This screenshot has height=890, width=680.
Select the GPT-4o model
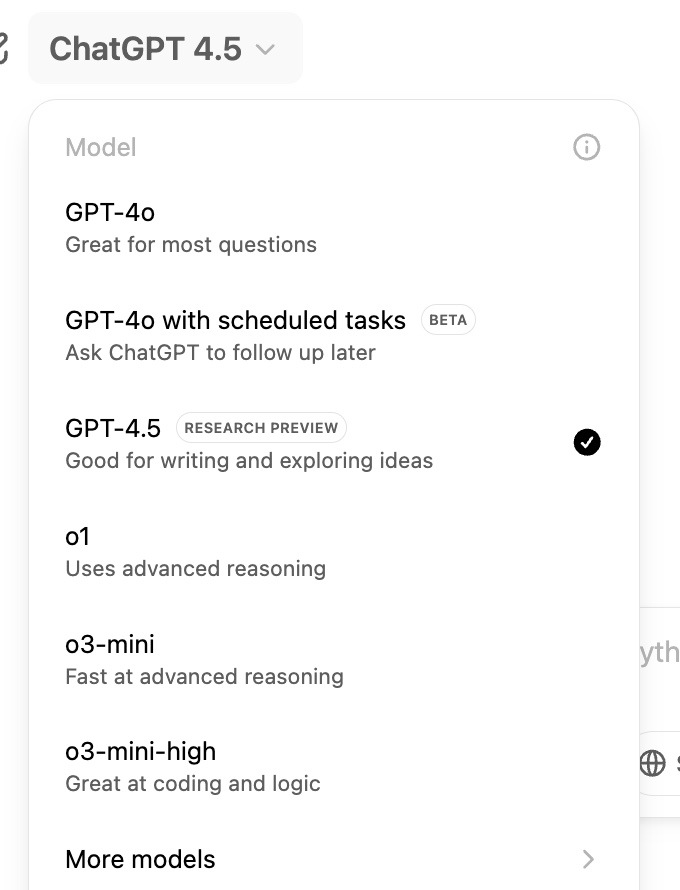coord(110,212)
